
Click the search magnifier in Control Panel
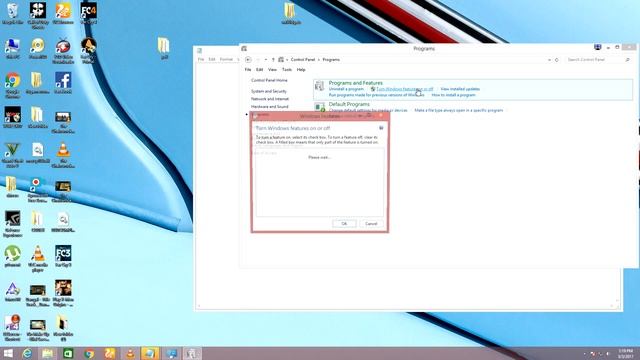[x=627, y=60]
